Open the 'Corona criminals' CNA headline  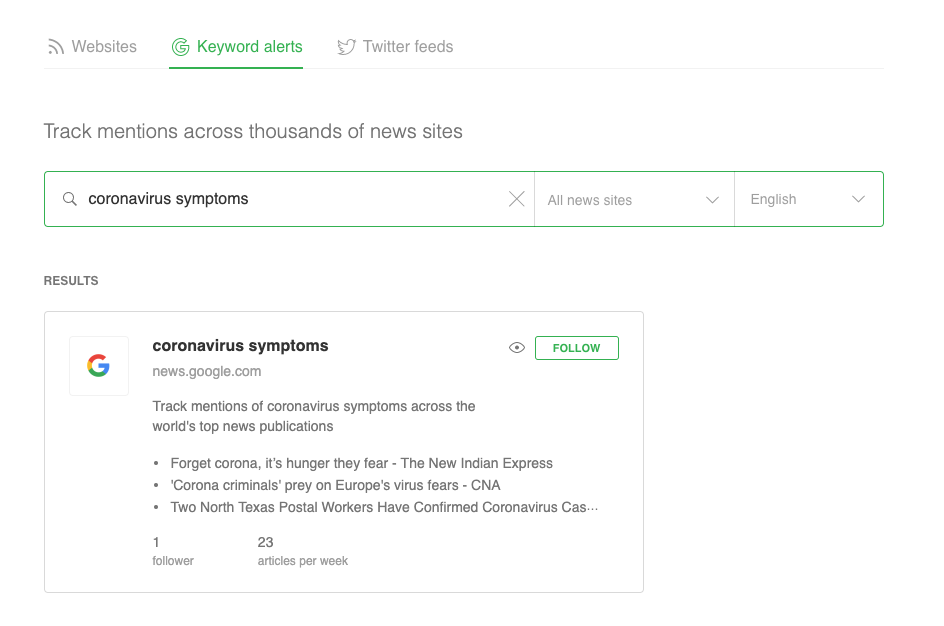(335, 485)
